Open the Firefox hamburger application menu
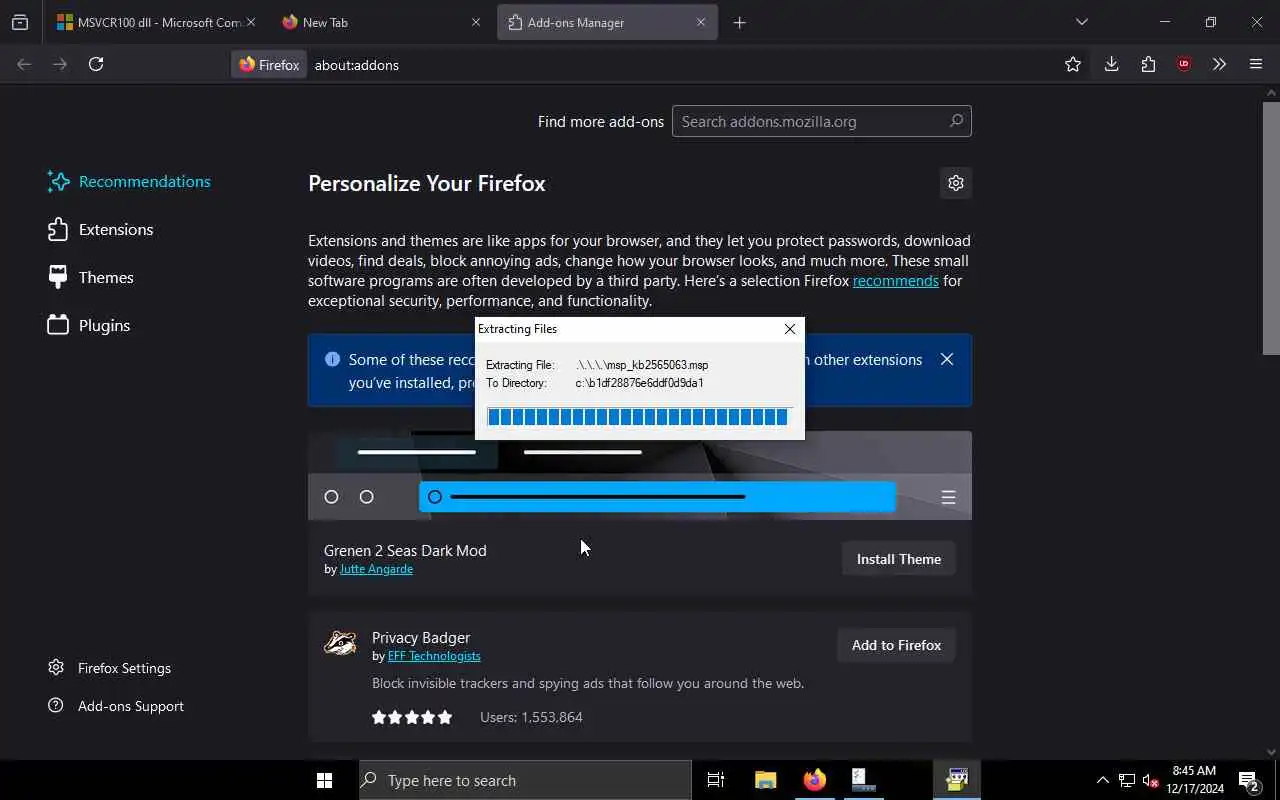 click(1256, 64)
